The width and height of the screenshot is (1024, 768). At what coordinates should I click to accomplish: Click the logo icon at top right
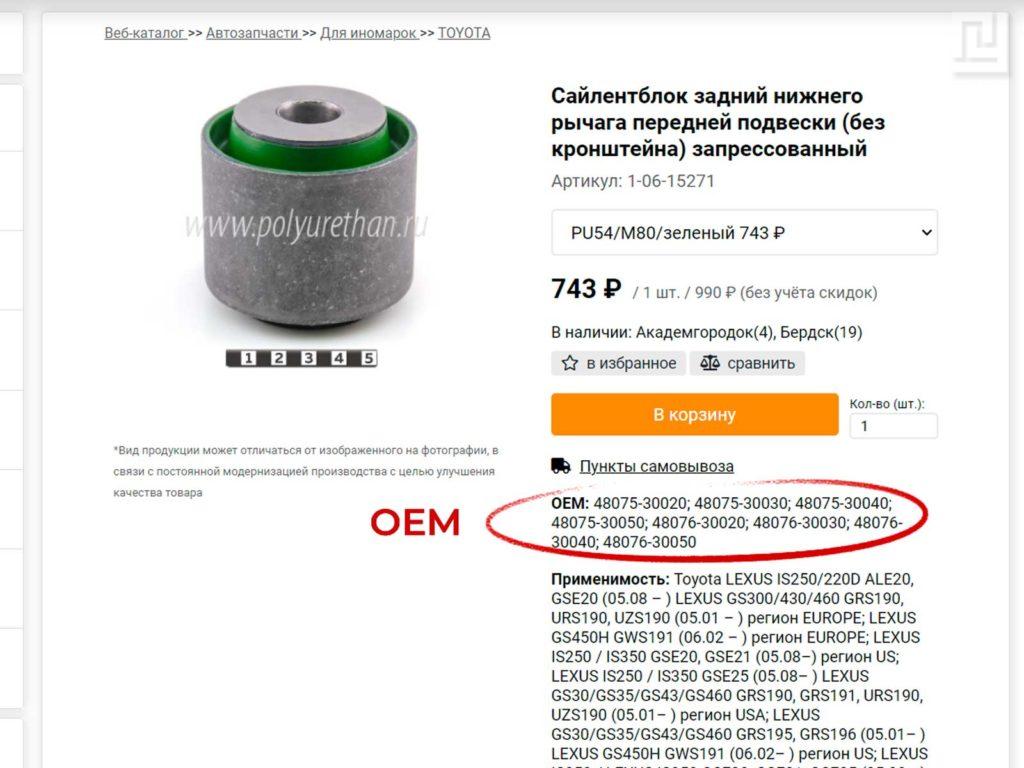(x=981, y=41)
